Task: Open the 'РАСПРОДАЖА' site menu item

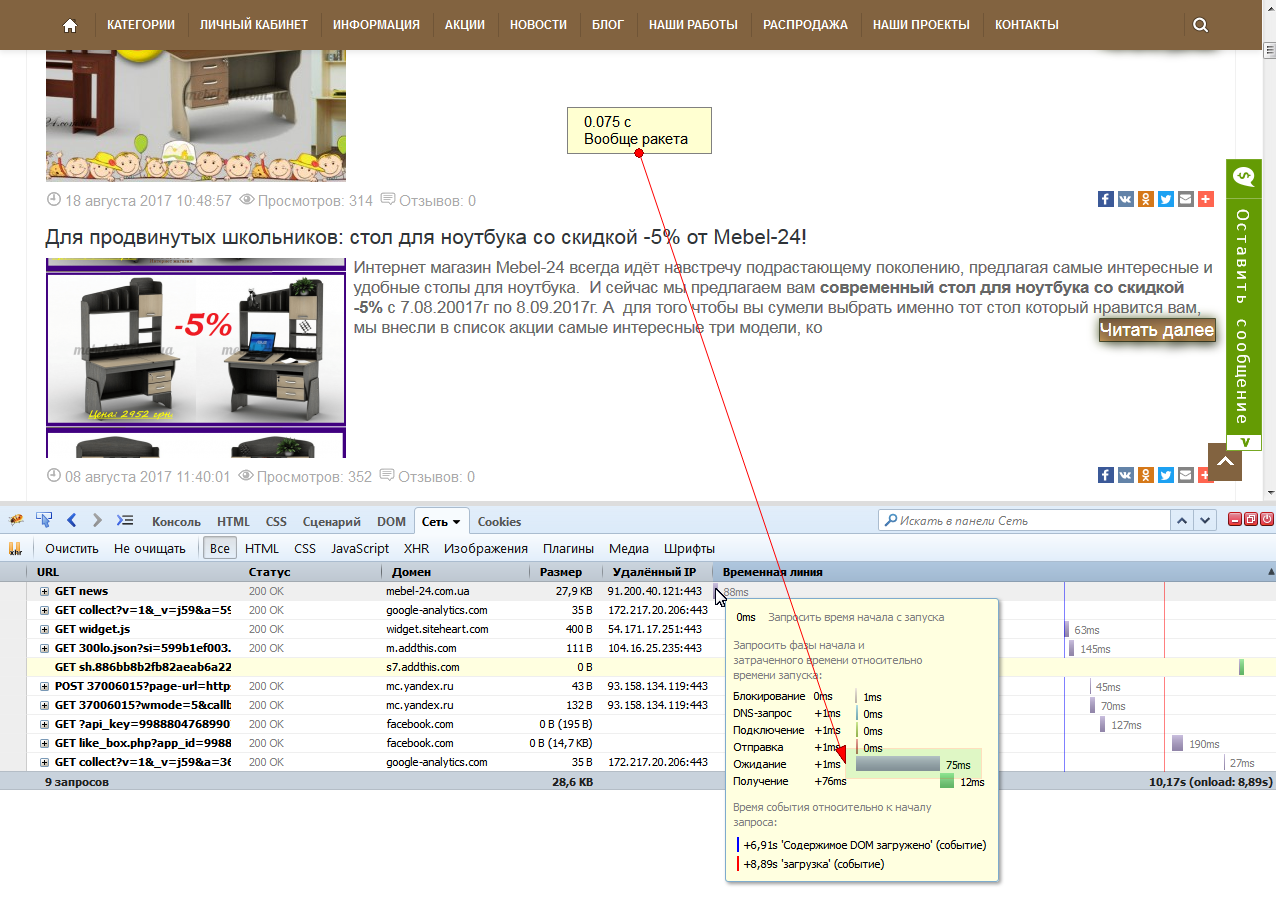Action: point(805,25)
